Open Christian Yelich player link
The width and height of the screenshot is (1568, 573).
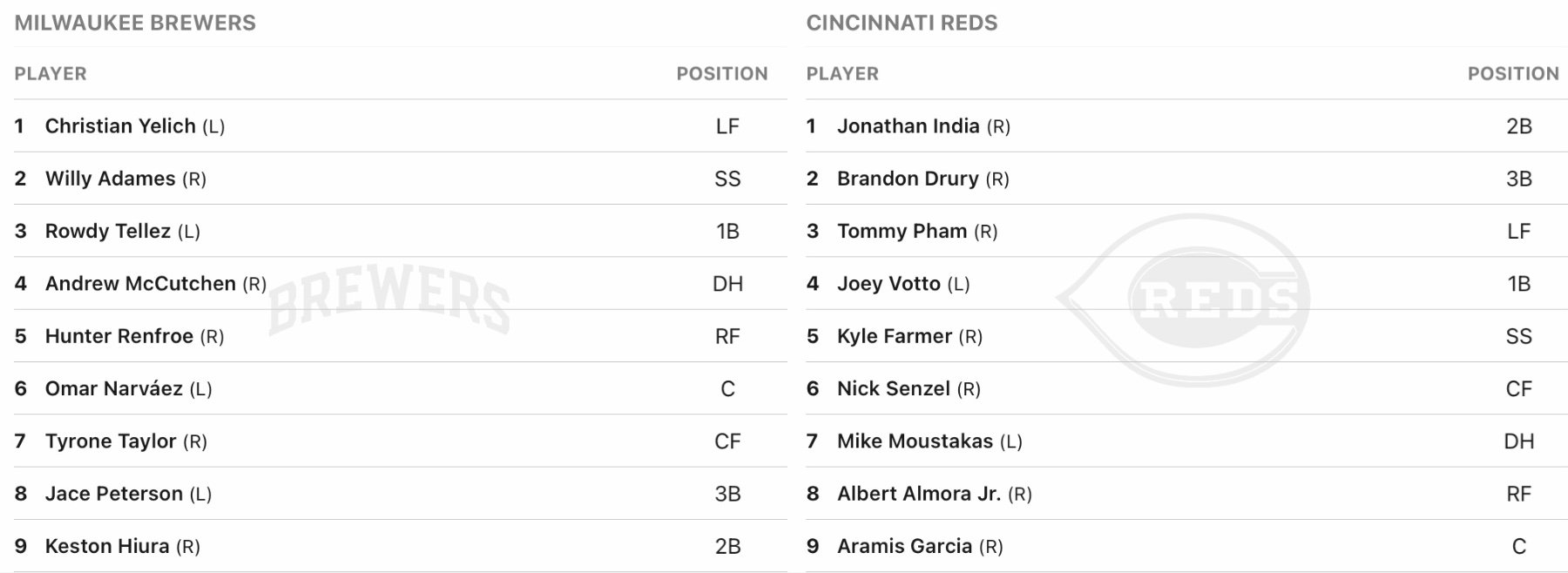coord(120,126)
